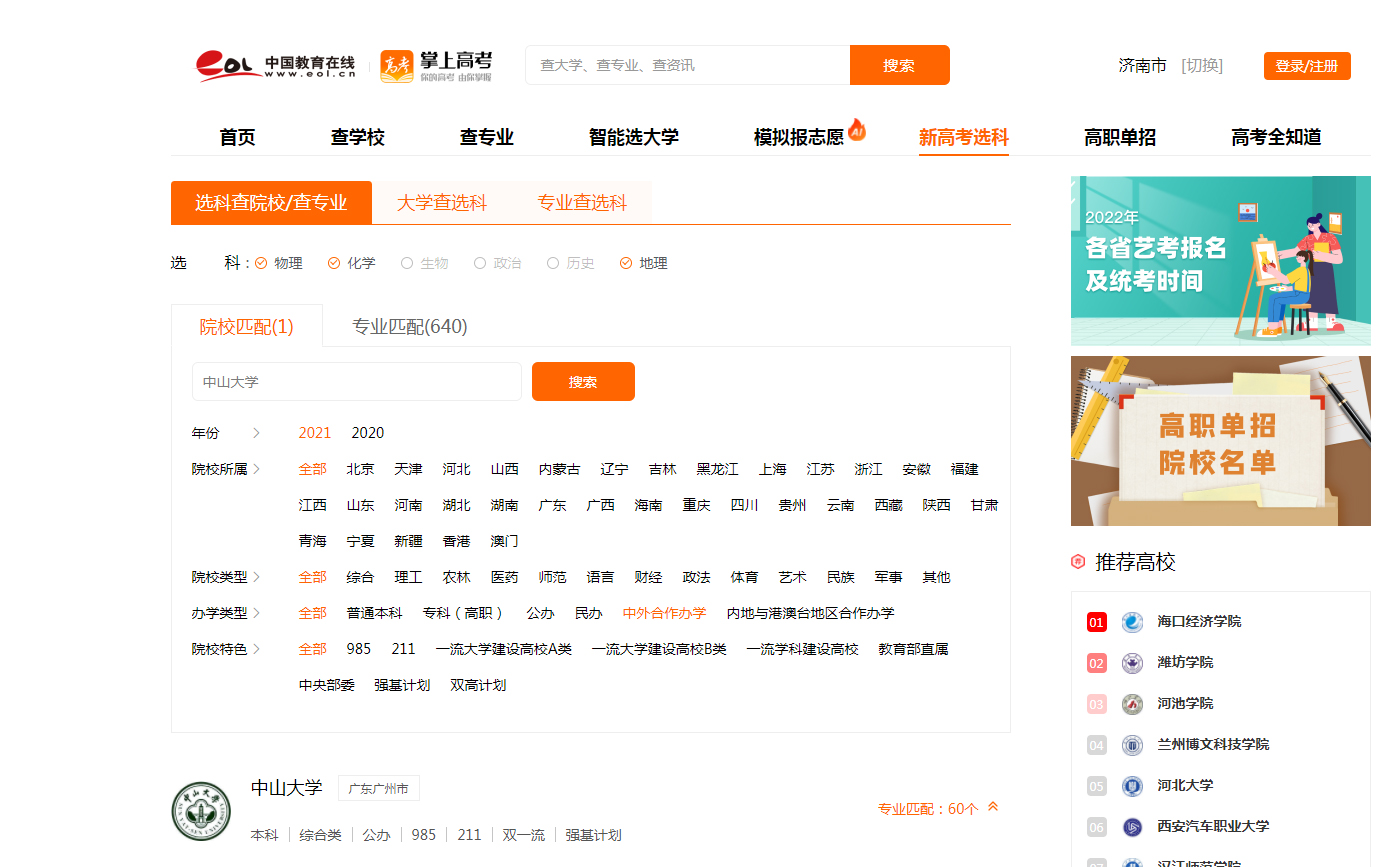
Task: Switch to the 大学查选科 tab
Action: [x=441, y=201]
